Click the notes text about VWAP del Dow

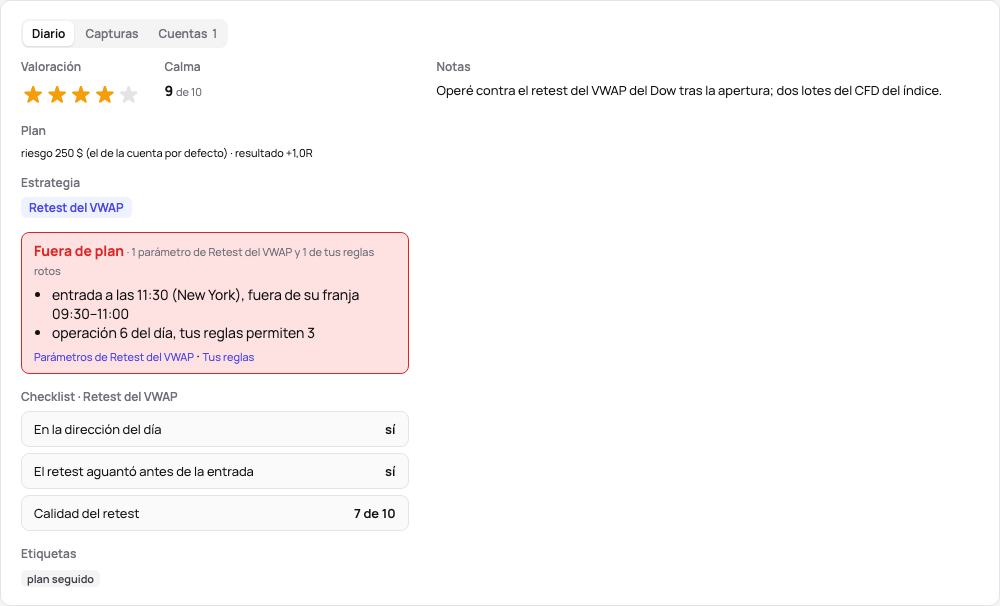coord(689,91)
